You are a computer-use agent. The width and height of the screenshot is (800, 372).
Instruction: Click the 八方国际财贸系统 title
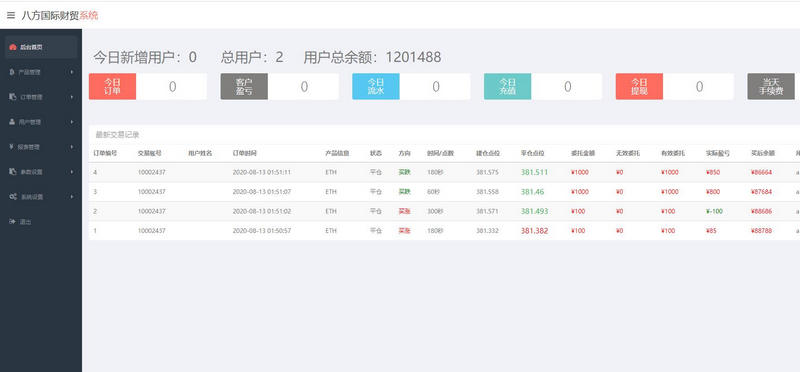(60, 16)
